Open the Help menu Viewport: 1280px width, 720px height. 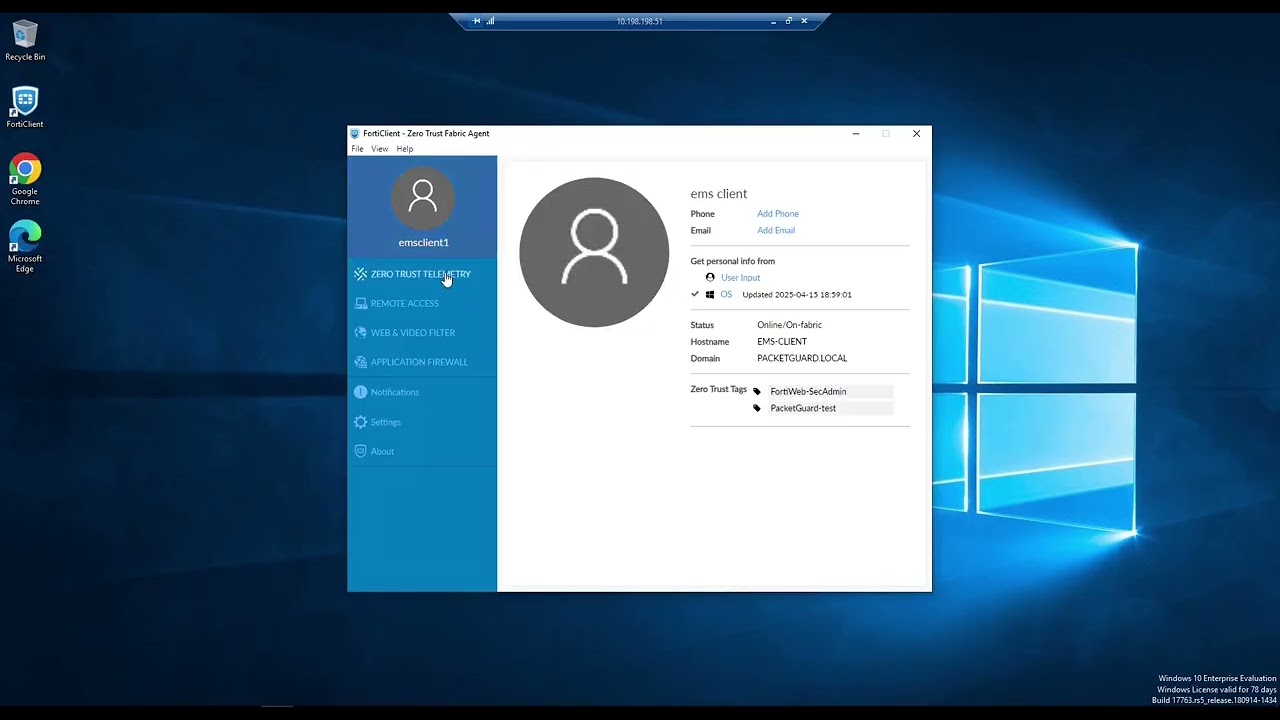click(405, 149)
